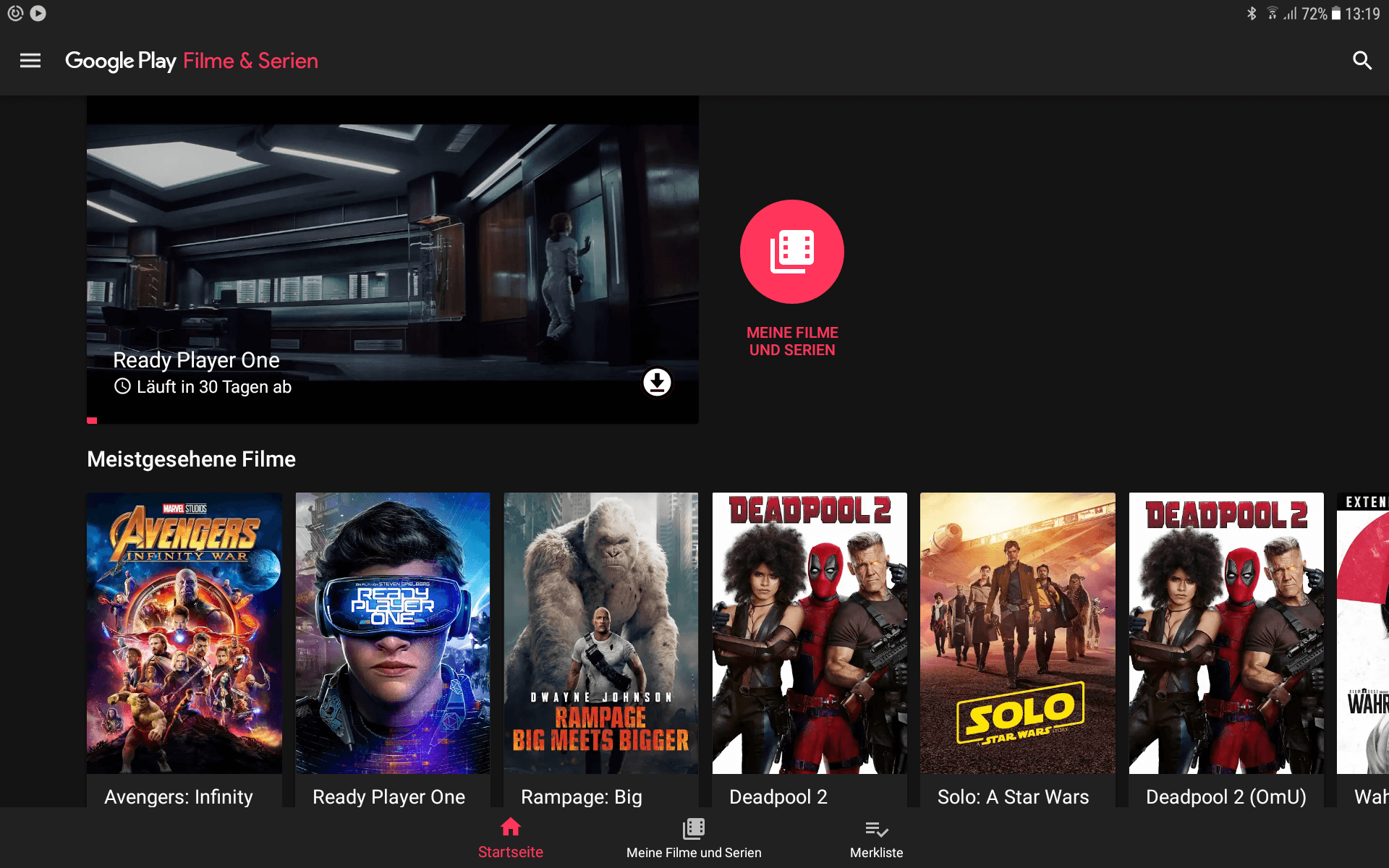Open MEINE FILME UND SERIEN link text
Viewport: 1389px width, 868px height.
[792, 341]
